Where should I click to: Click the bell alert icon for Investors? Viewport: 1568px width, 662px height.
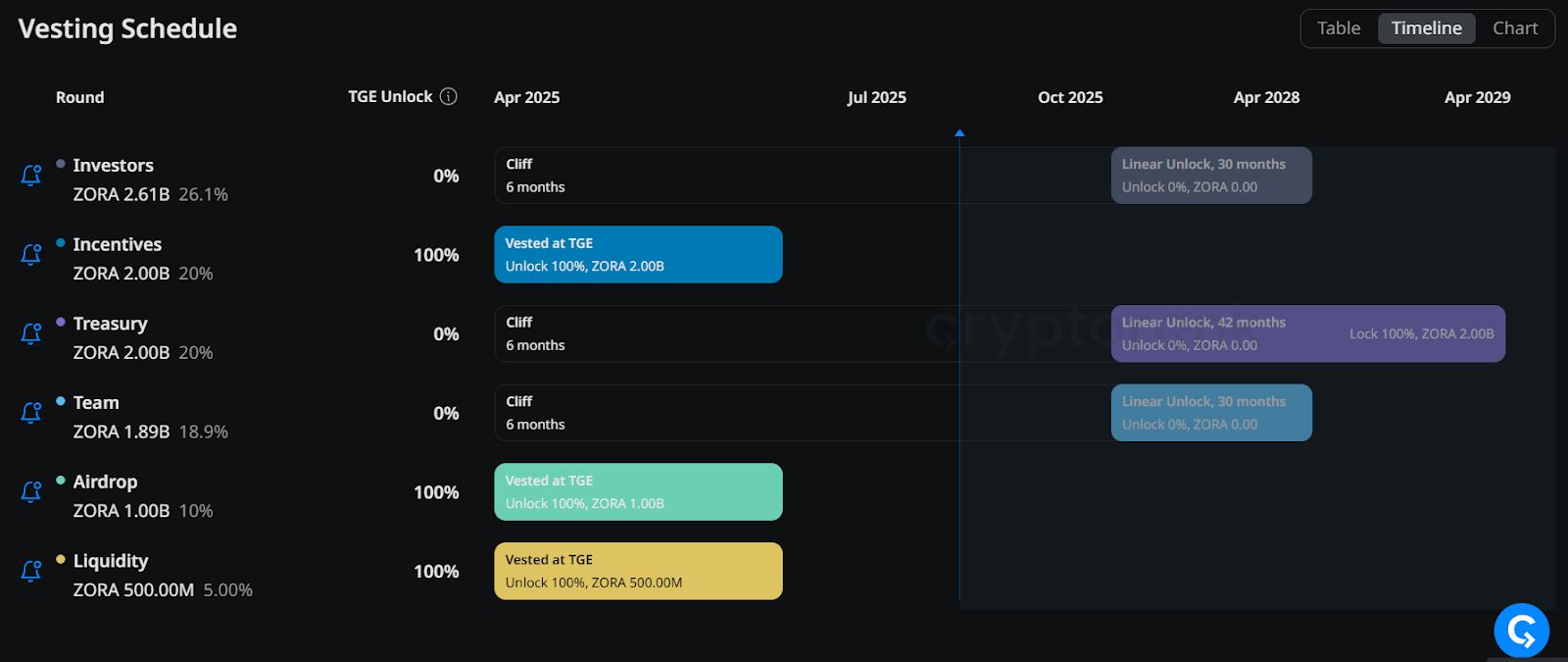coord(31,176)
